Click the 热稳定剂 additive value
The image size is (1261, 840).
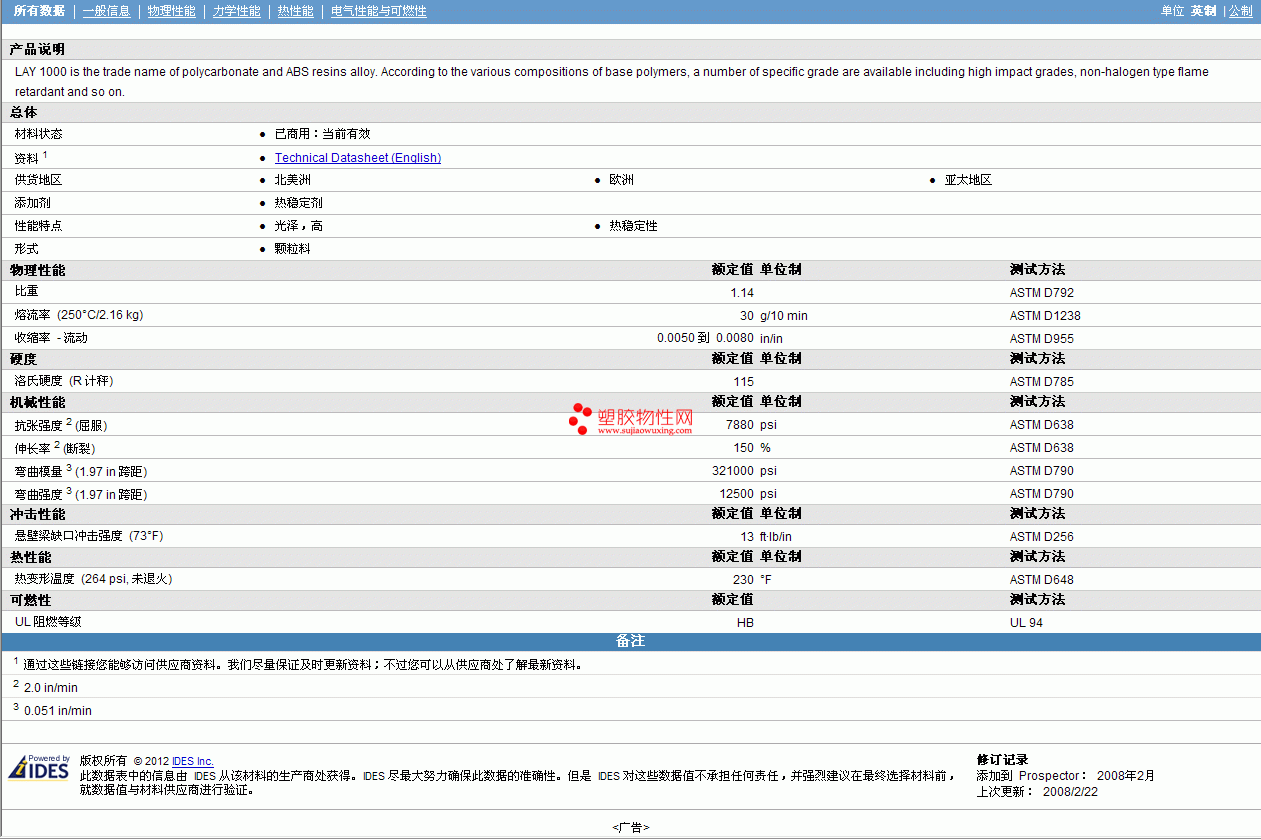(298, 203)
